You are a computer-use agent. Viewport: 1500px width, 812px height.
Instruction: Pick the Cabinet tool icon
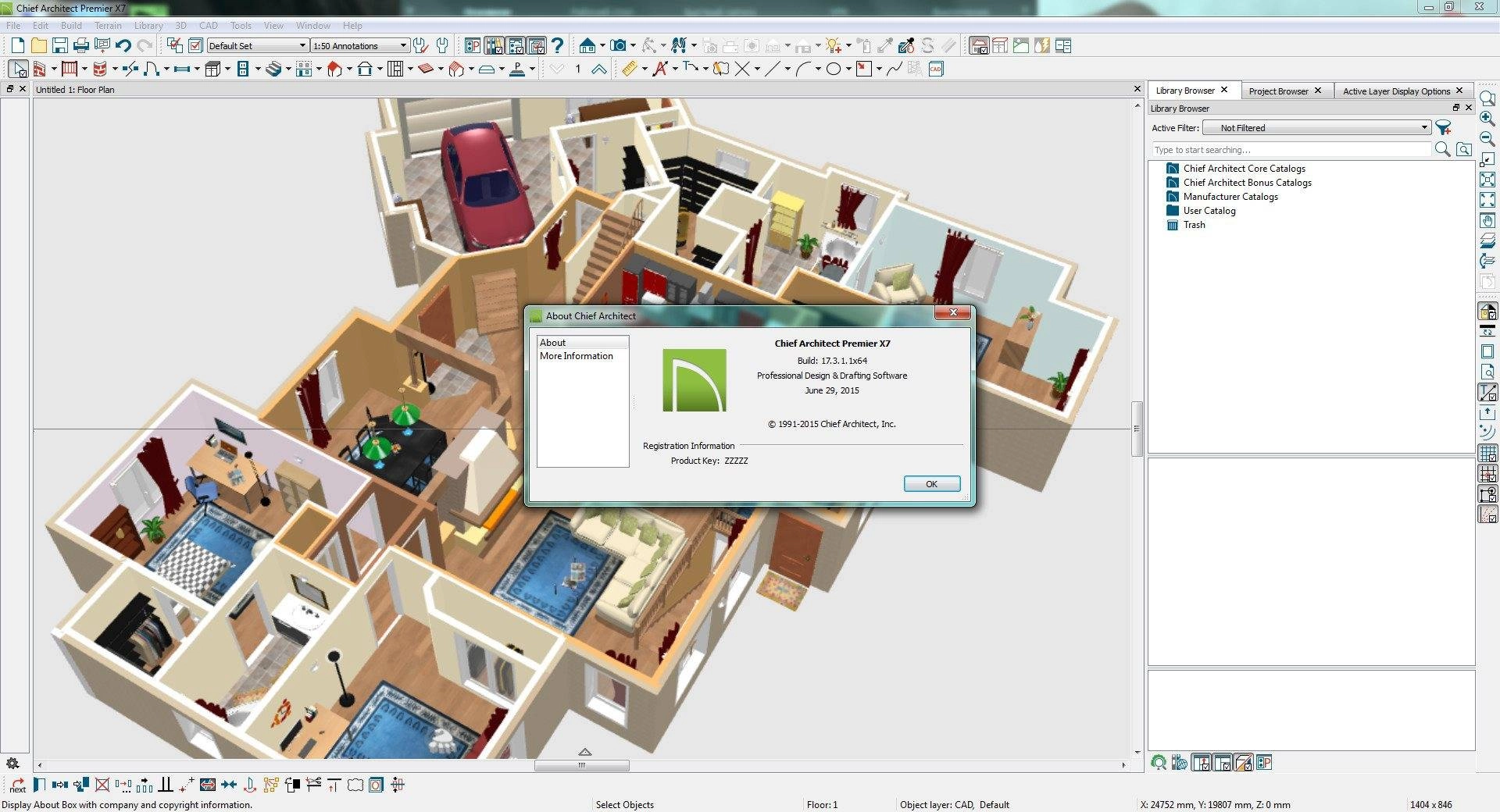coord(212,69)
